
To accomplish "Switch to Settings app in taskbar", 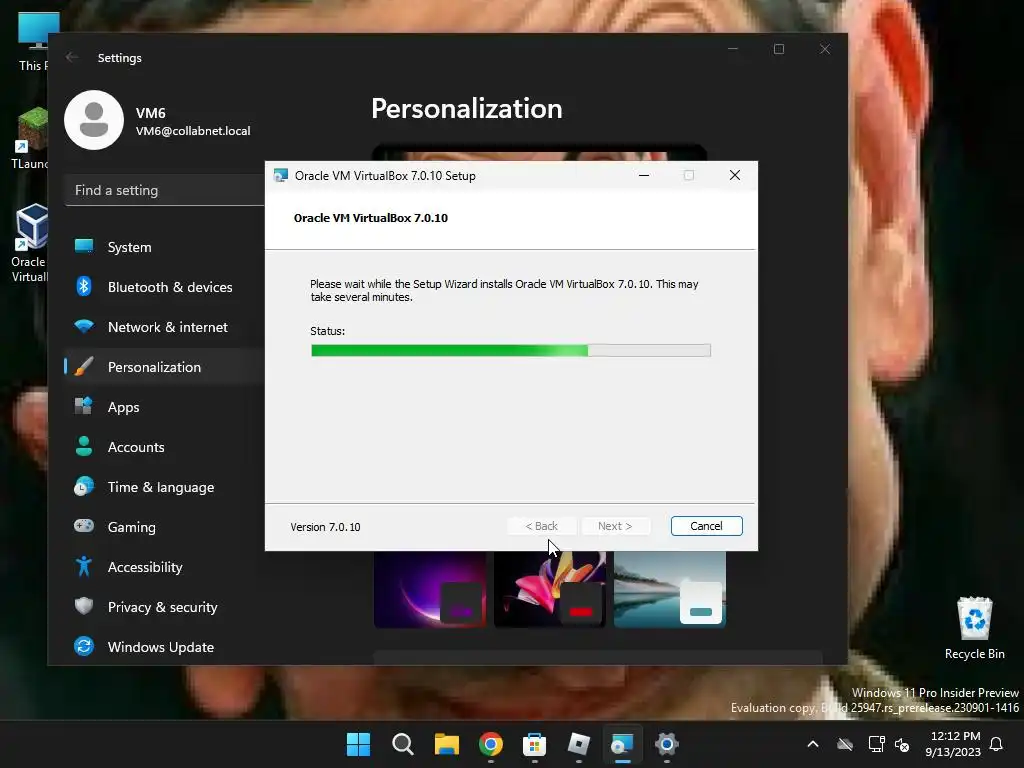I will [x=666, y=744].
